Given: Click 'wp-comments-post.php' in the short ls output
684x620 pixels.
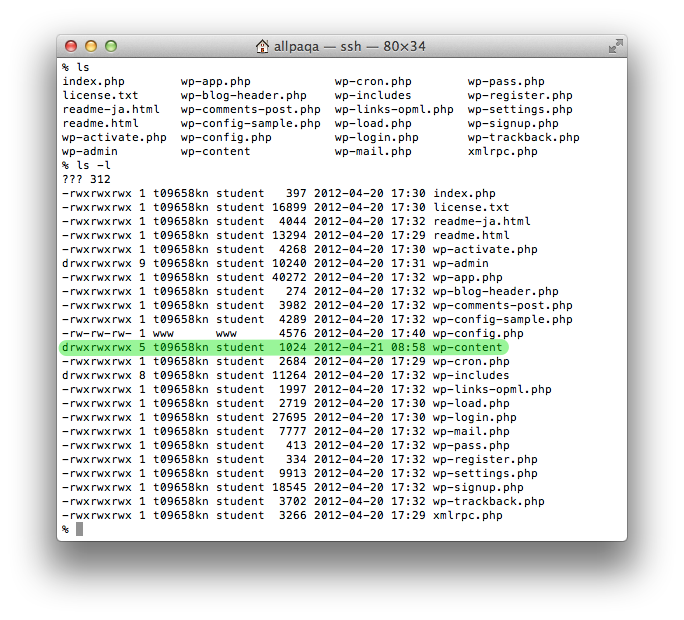Looking at the screenshot, I should [x=251, y=109].
